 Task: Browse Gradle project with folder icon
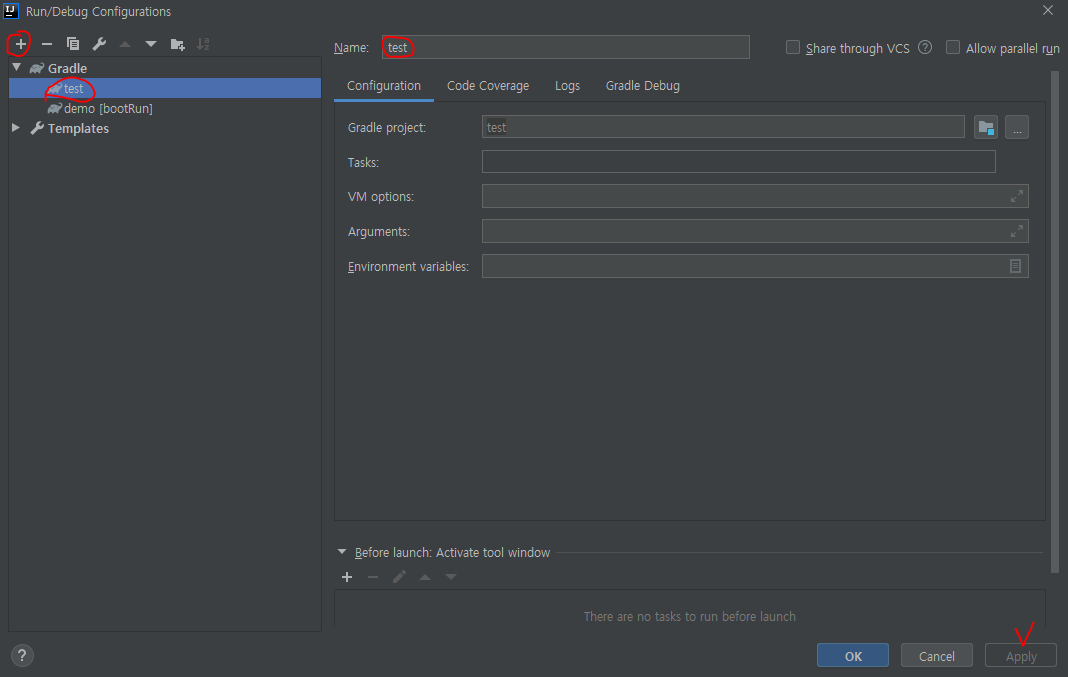coord(985,127)
